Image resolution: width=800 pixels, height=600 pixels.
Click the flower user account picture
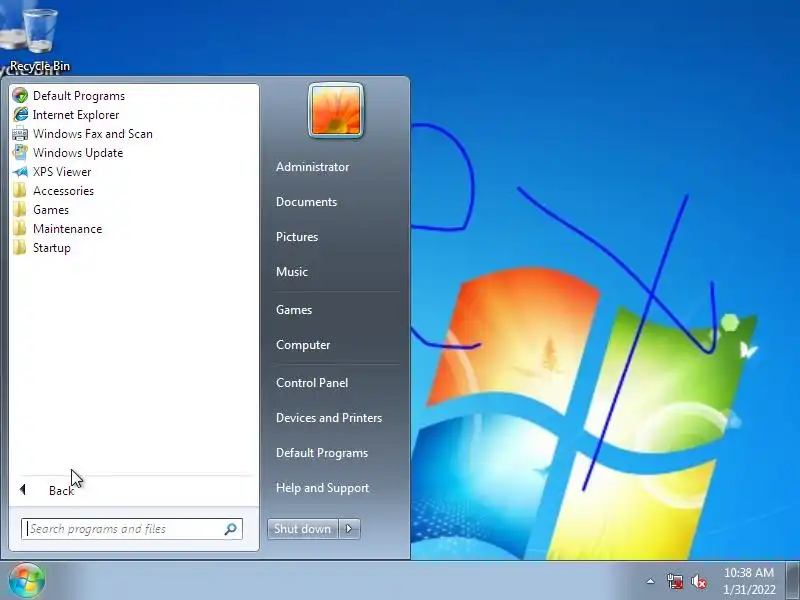point(336,110)
